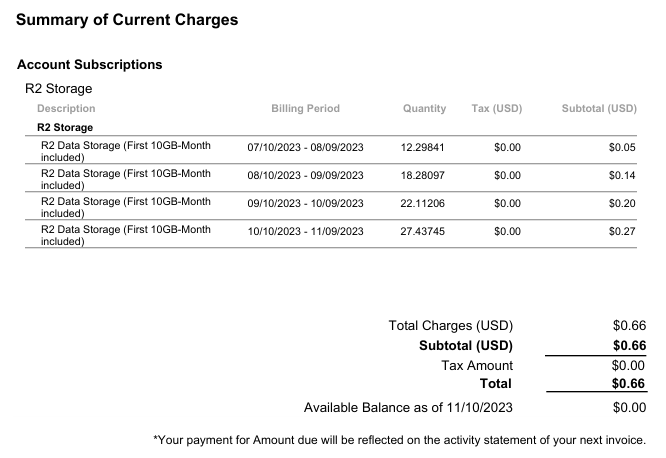Viewport: 666px width, 458px height.
Task: Click the Subtotal (USD) column header
Action: [599, 108]
